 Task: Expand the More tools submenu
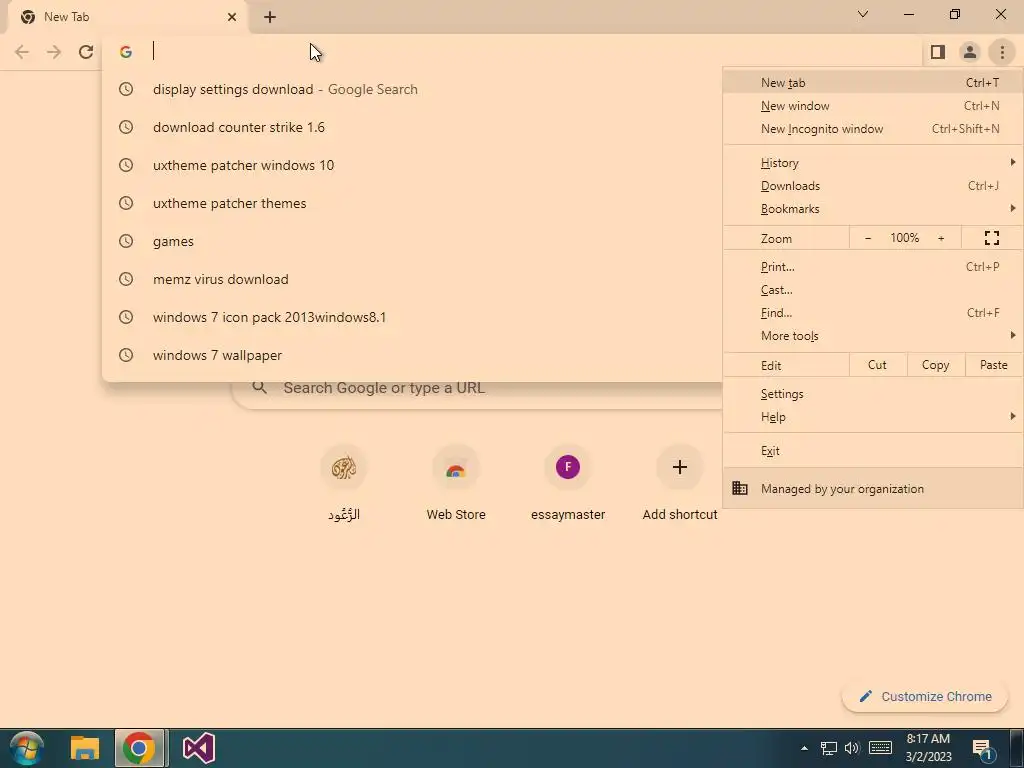pos(872,336)
